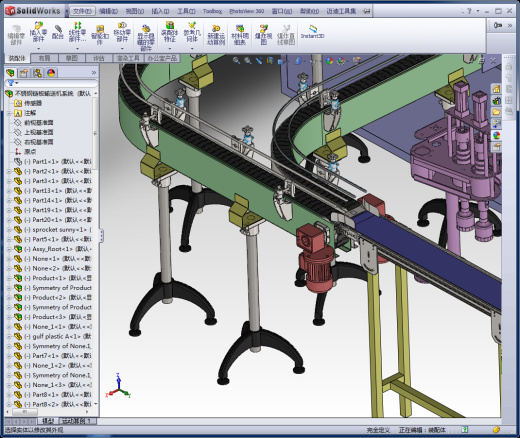Open the ConfigurationManager panel tab
The width and height of the screenshot is (520, 438).
(x=37, y=73)
